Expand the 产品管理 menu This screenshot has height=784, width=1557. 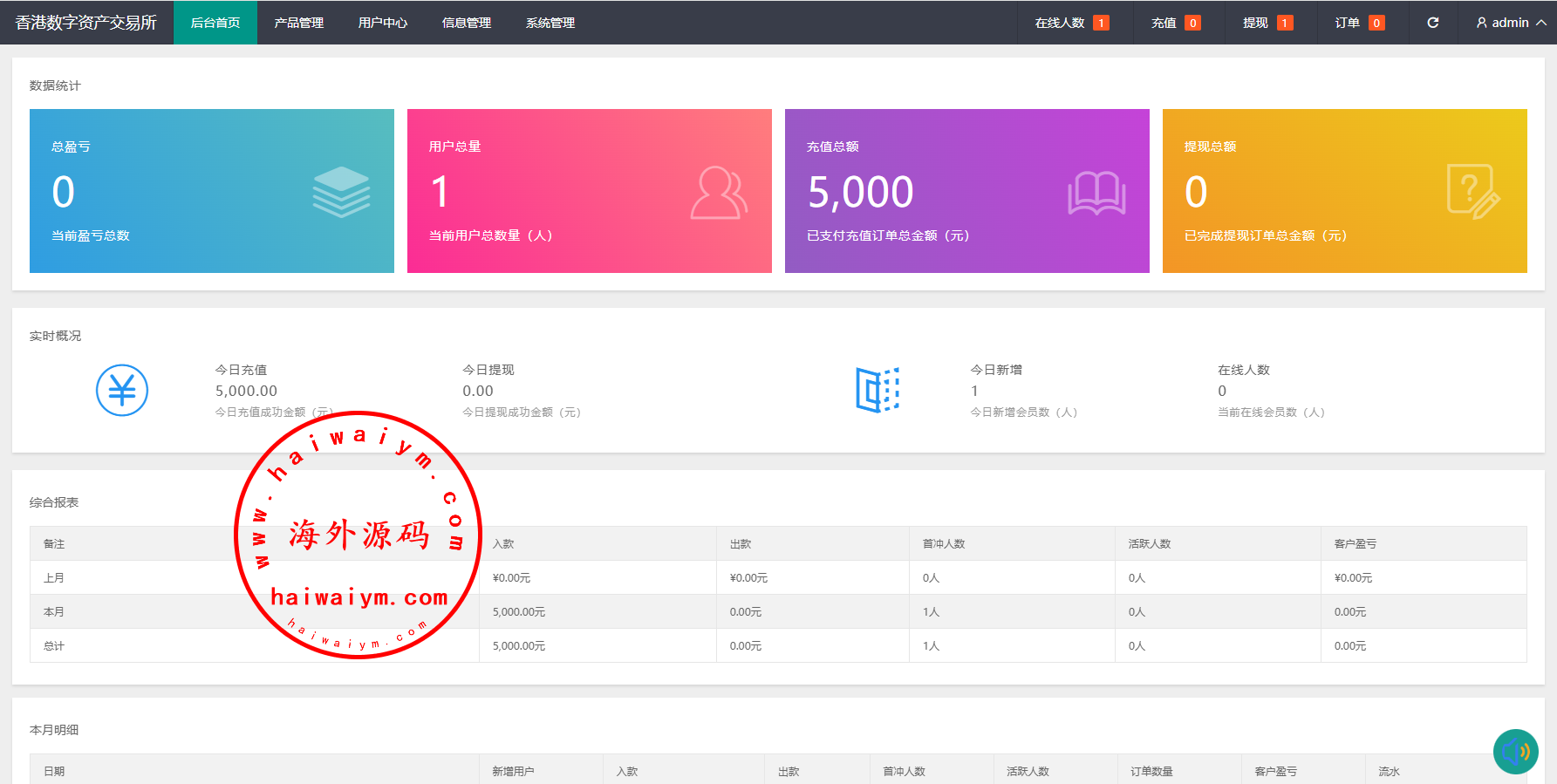pyautogui.click(x=299, y=23)
